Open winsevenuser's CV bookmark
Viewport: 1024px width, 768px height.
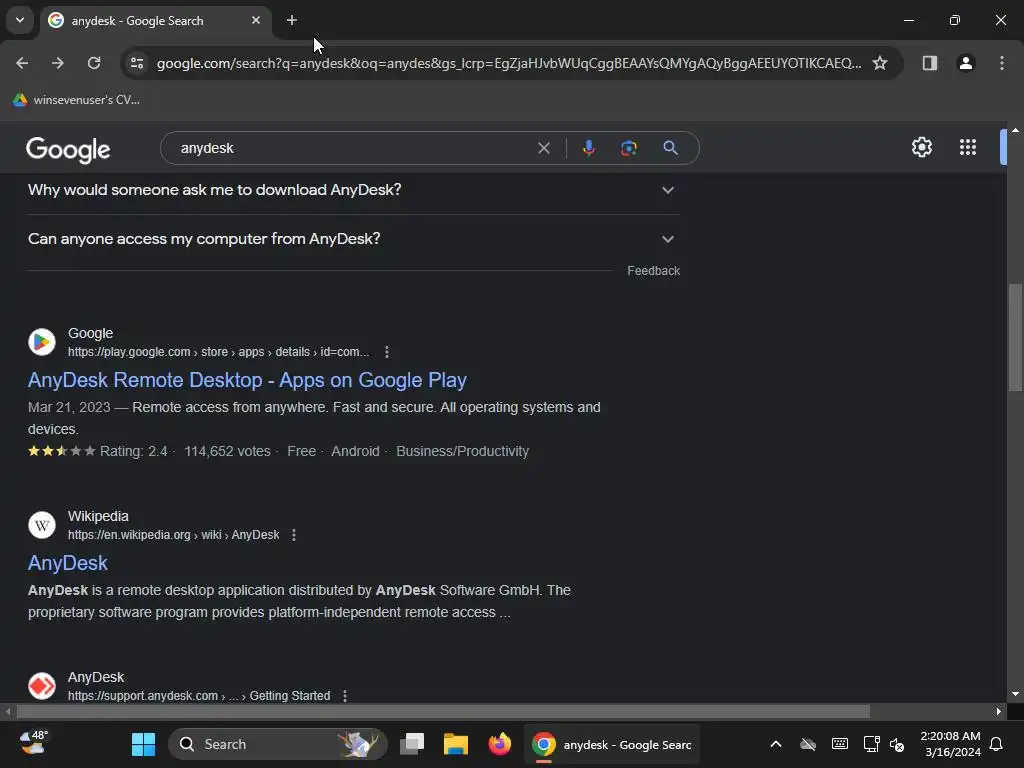[x=76, y=100]
